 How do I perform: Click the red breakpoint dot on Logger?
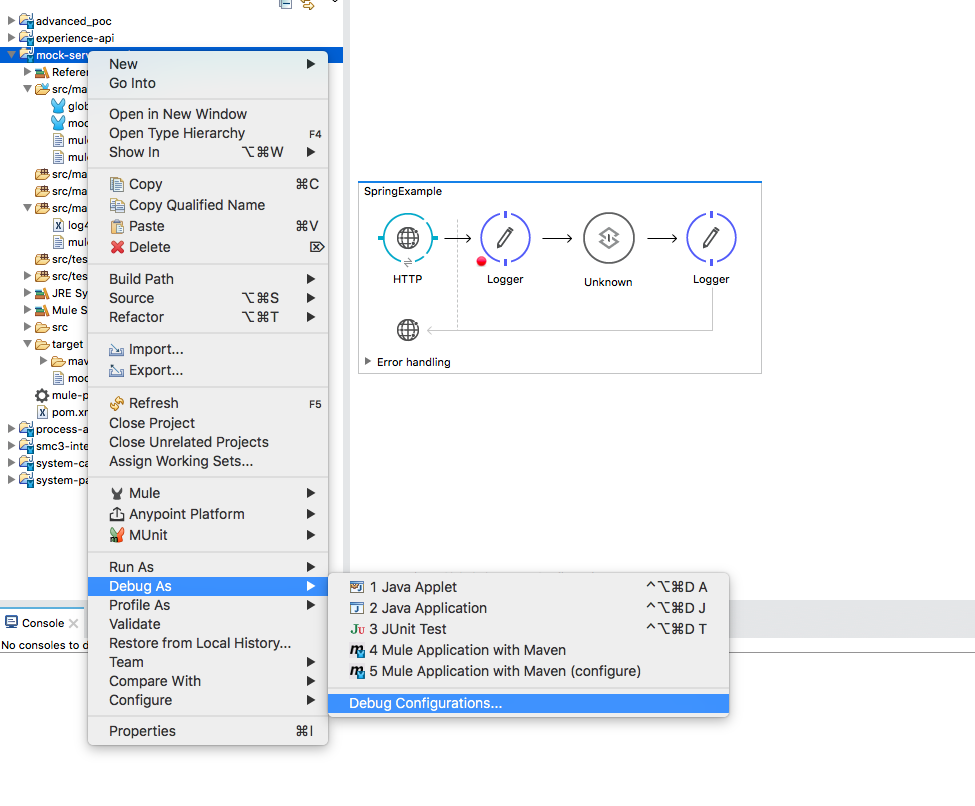click(x=481, y=261)
